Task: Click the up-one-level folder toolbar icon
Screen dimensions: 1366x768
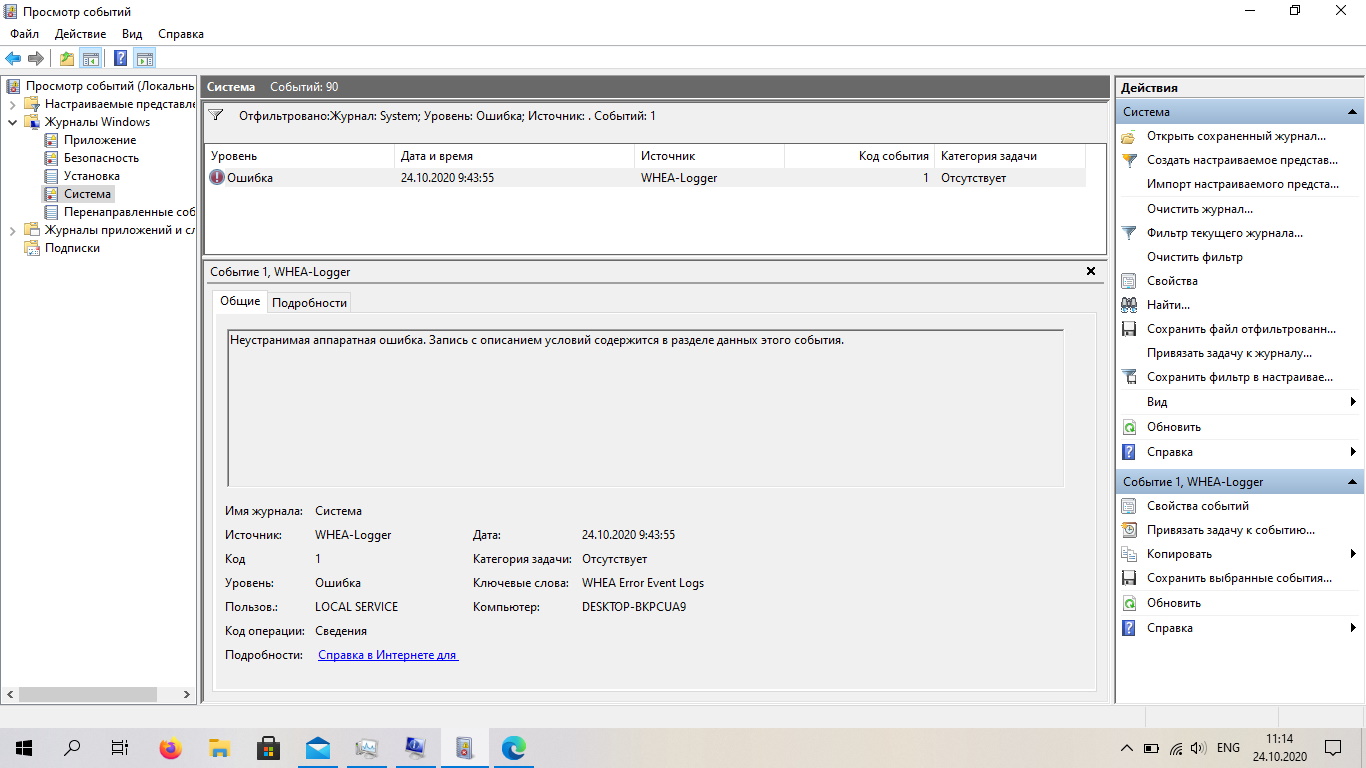Action: 66,58
